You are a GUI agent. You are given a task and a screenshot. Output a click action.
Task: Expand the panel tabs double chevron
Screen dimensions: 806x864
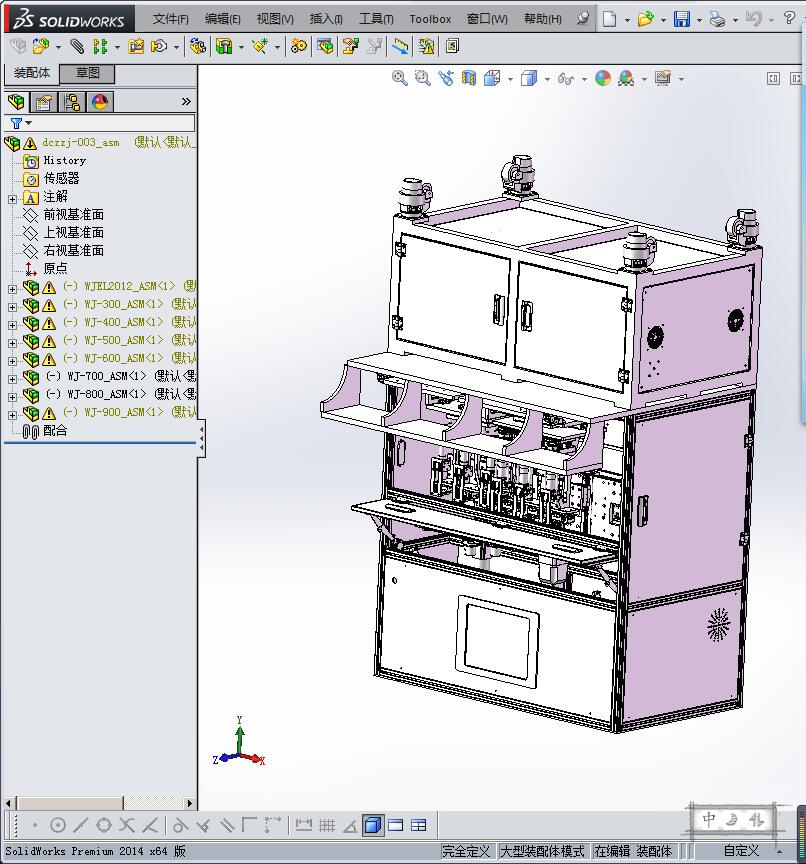[186, 101]
